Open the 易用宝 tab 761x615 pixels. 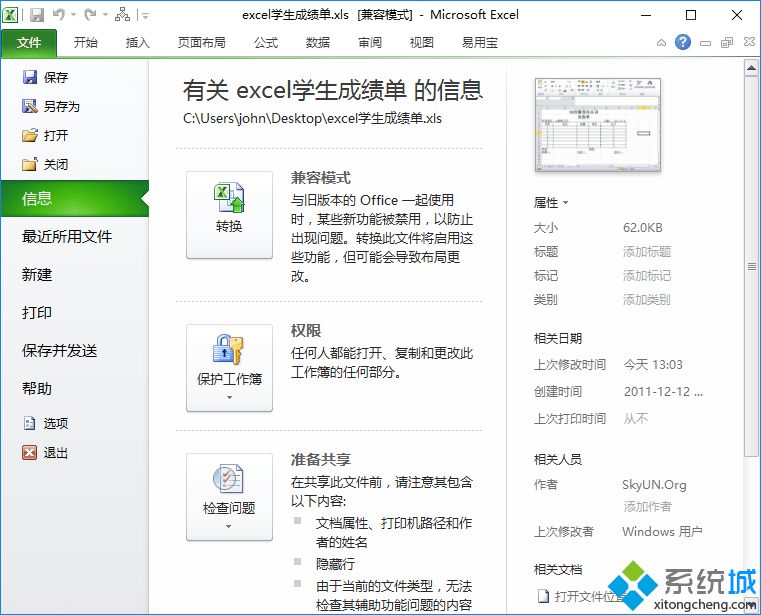coord(480,43)
